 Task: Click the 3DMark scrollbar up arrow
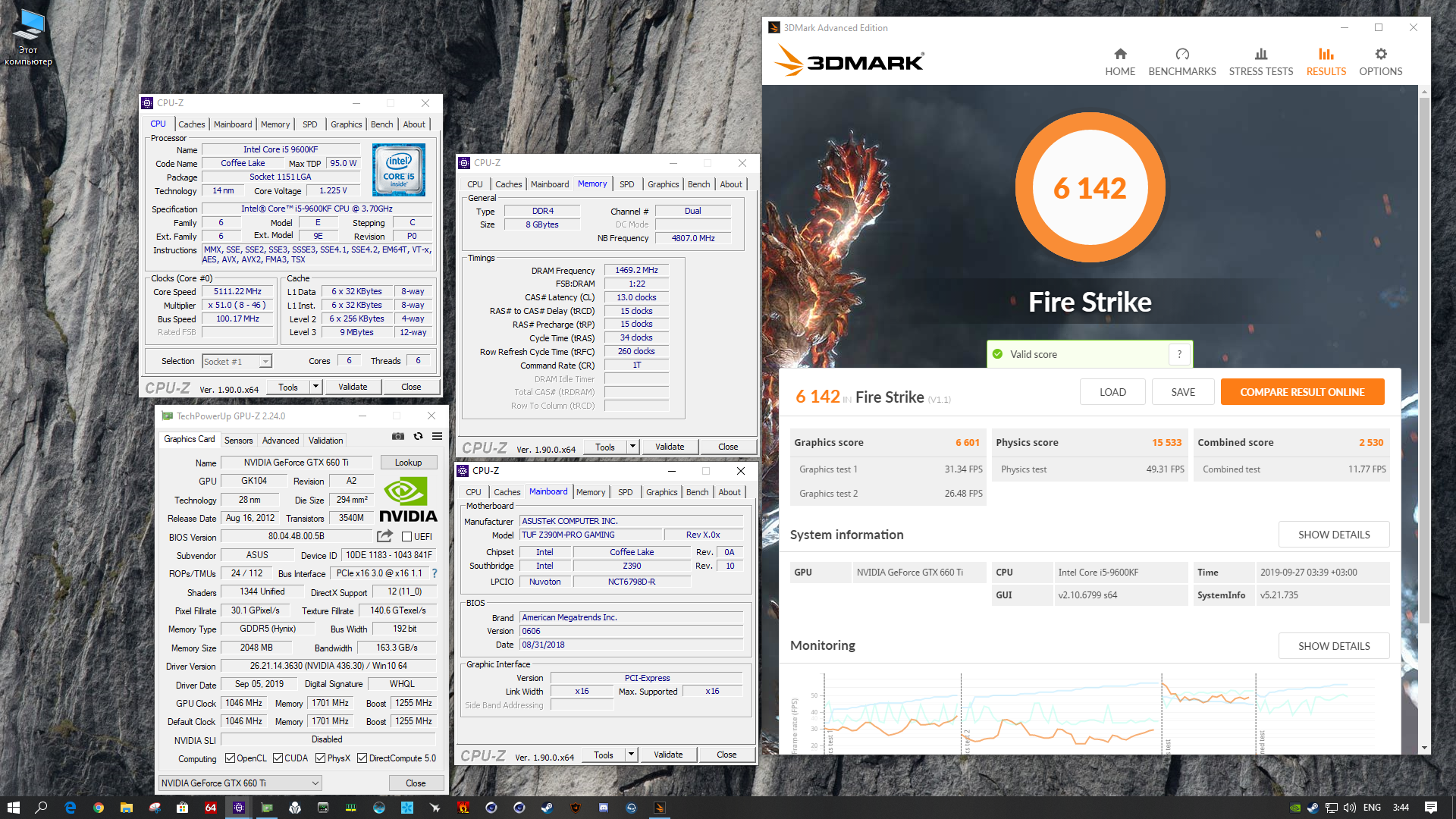point(1424,91)
